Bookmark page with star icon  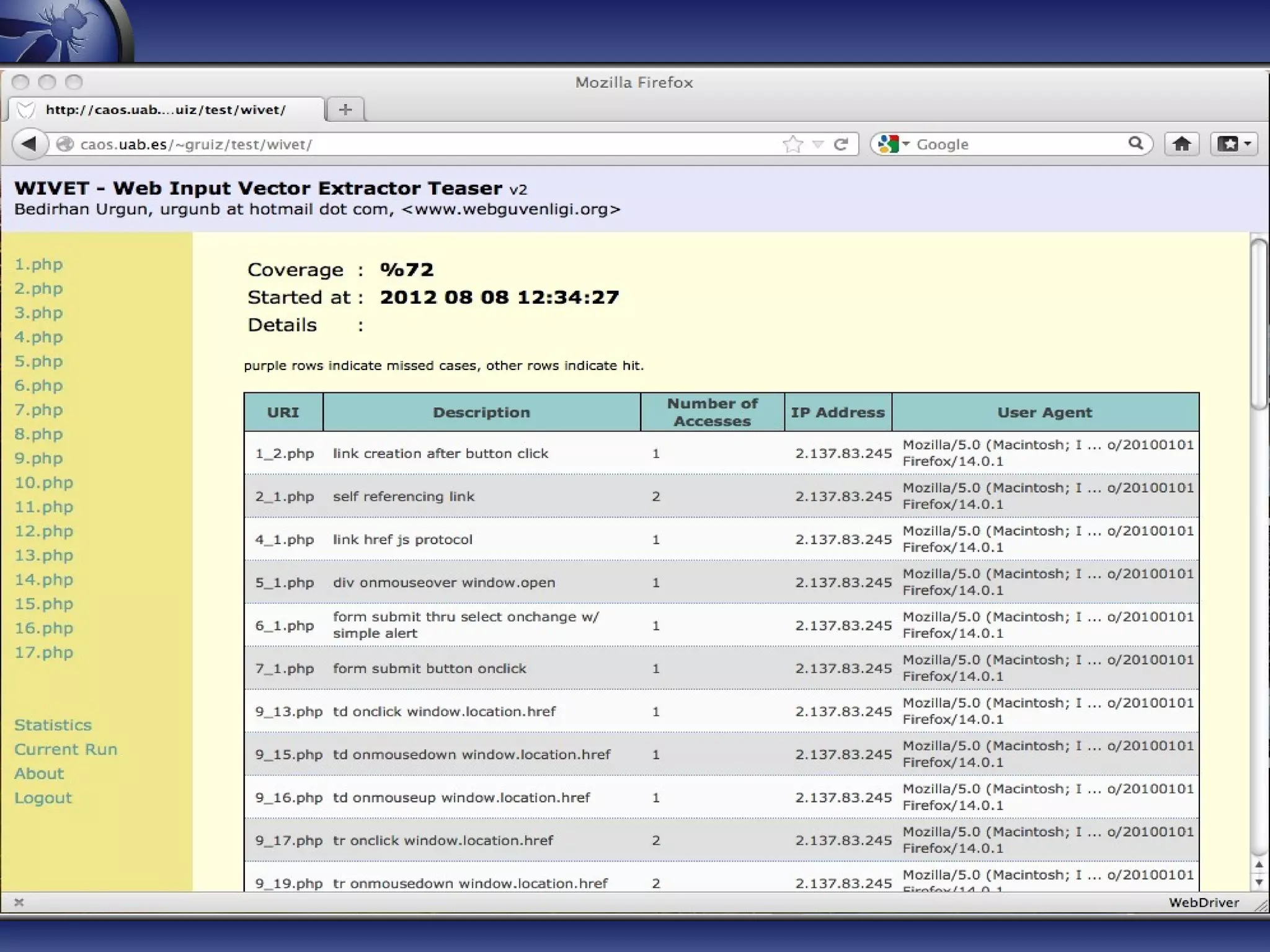coord(793,144)
